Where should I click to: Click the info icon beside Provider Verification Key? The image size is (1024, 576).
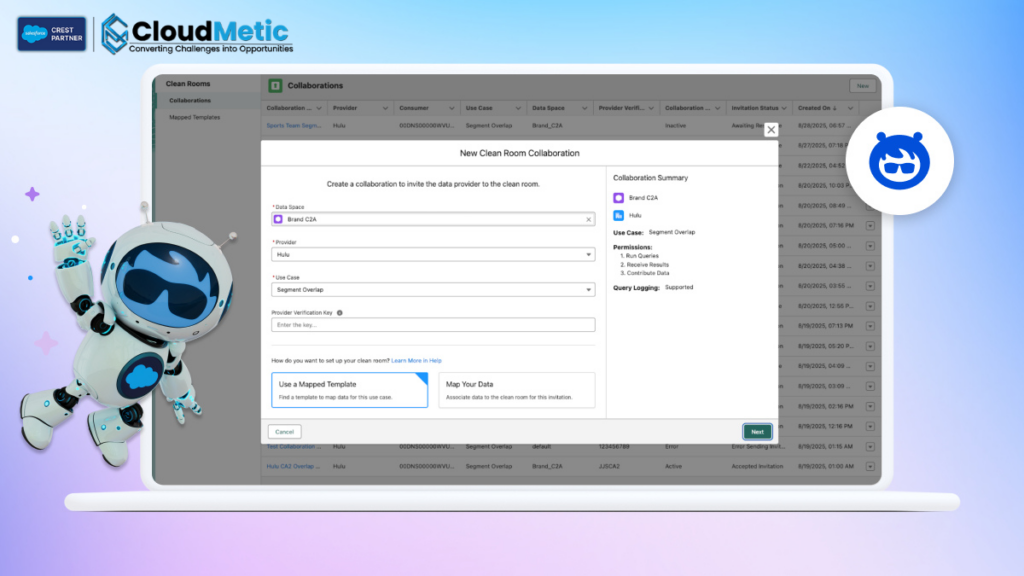pos(340,312)
